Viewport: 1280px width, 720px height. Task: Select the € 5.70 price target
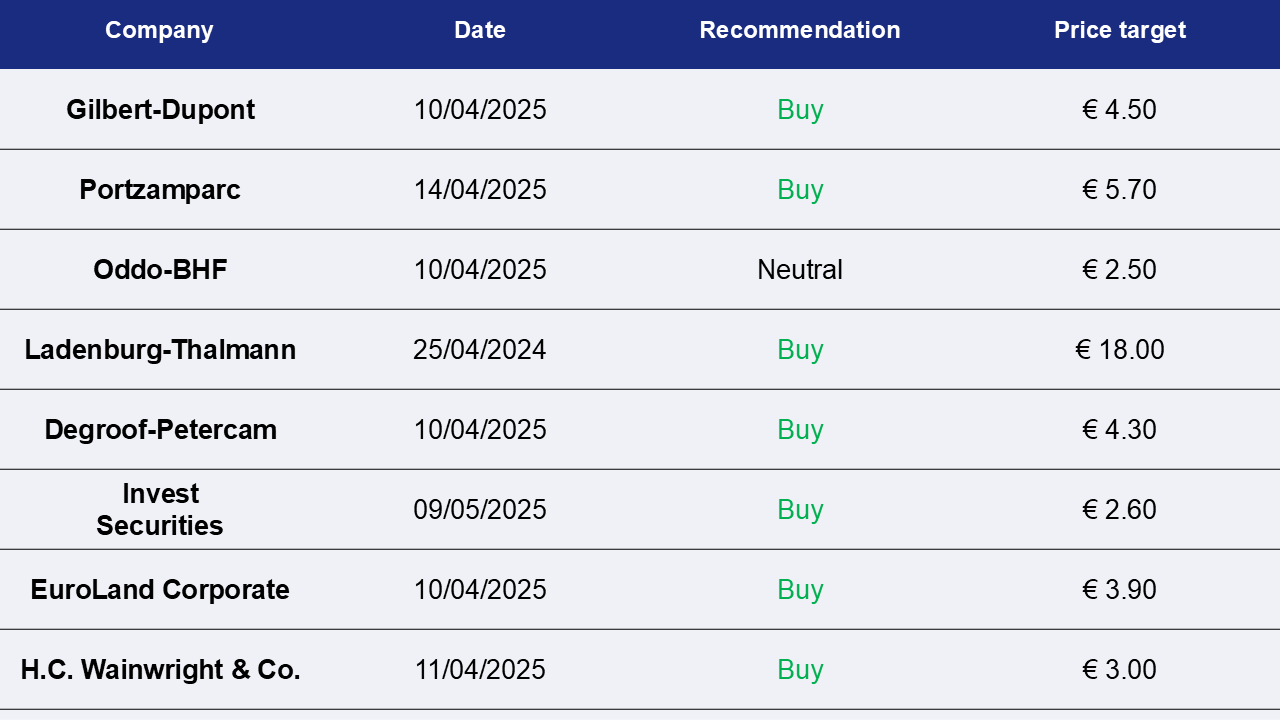tap(1120, 189)
